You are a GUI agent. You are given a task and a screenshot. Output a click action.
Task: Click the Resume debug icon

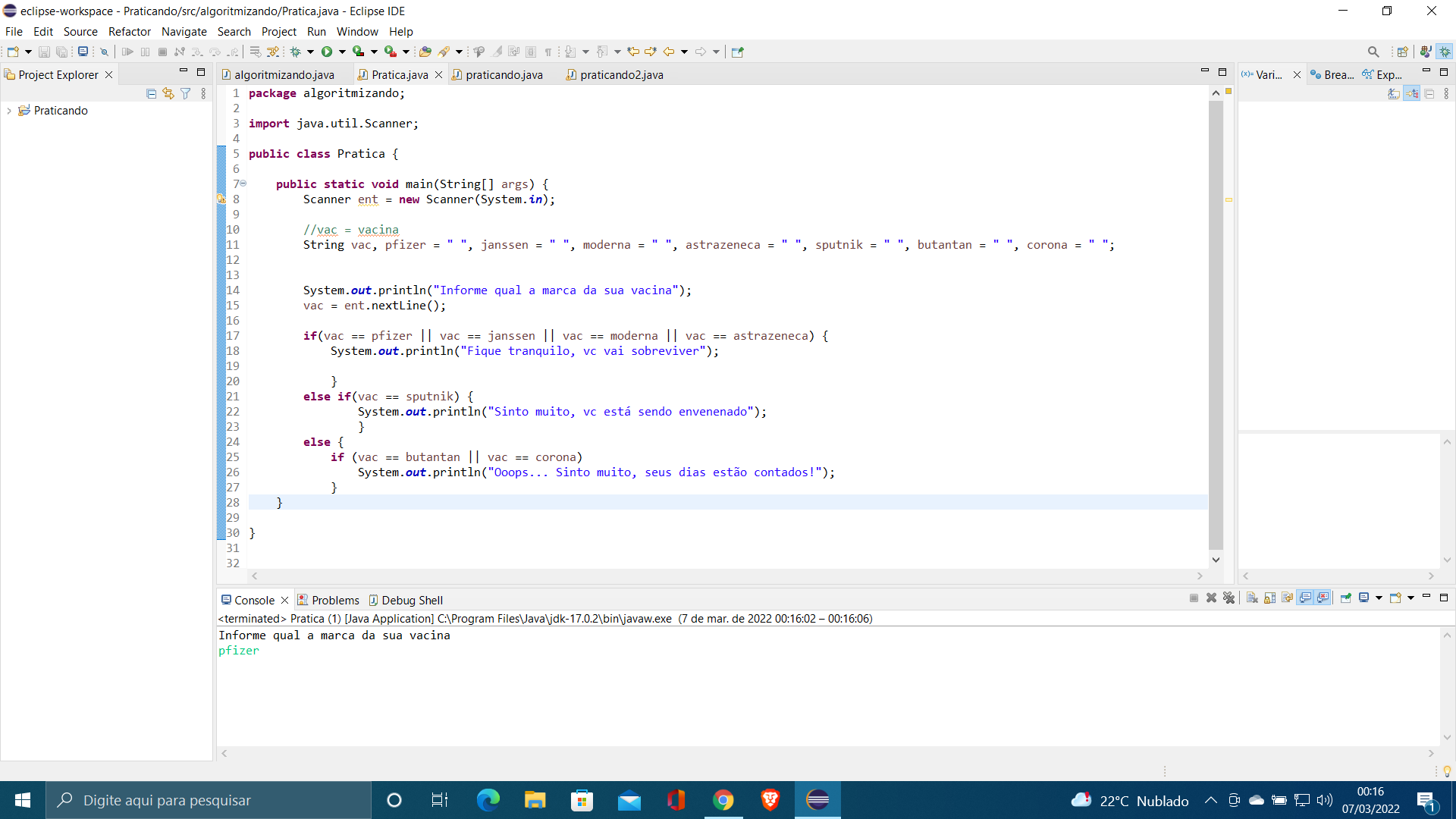[x=127, y=52]
